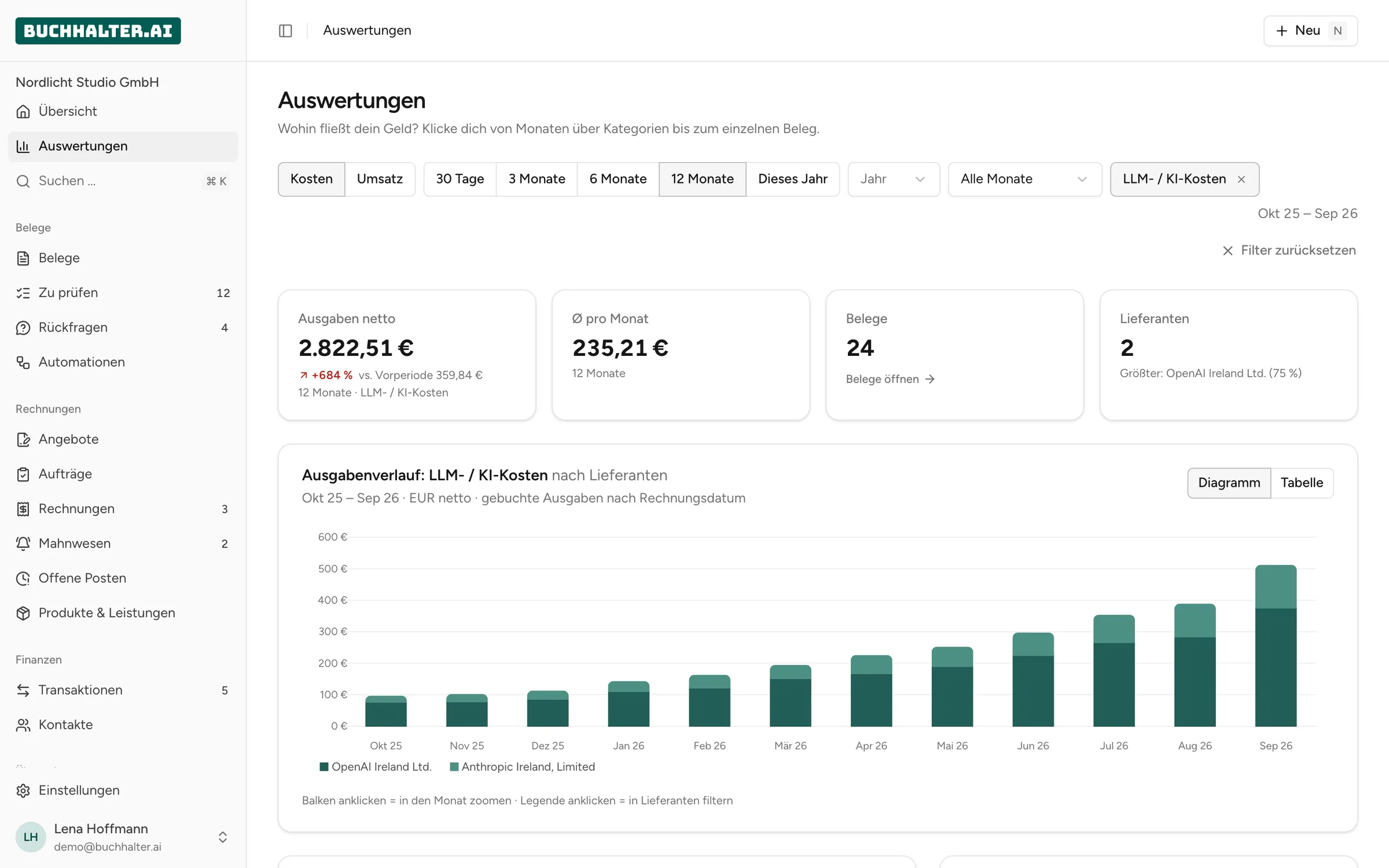This screenshot has height=868, width=1389.
Task: Click the Automationen workflow icon
Action: [x=23, y=362]
